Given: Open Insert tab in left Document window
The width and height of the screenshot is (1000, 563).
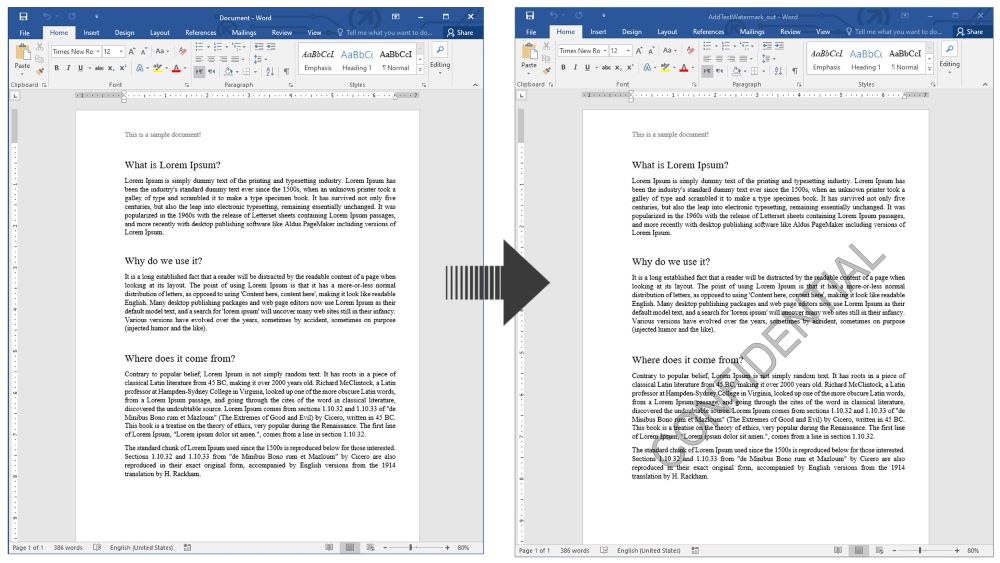Looking at the screenshot, I should (91, 32).
